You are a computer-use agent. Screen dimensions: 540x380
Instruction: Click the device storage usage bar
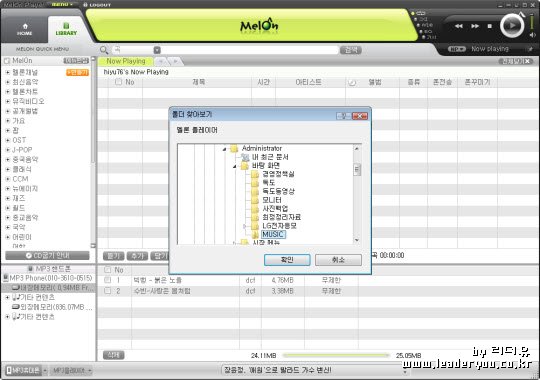(x=336, y=355)
